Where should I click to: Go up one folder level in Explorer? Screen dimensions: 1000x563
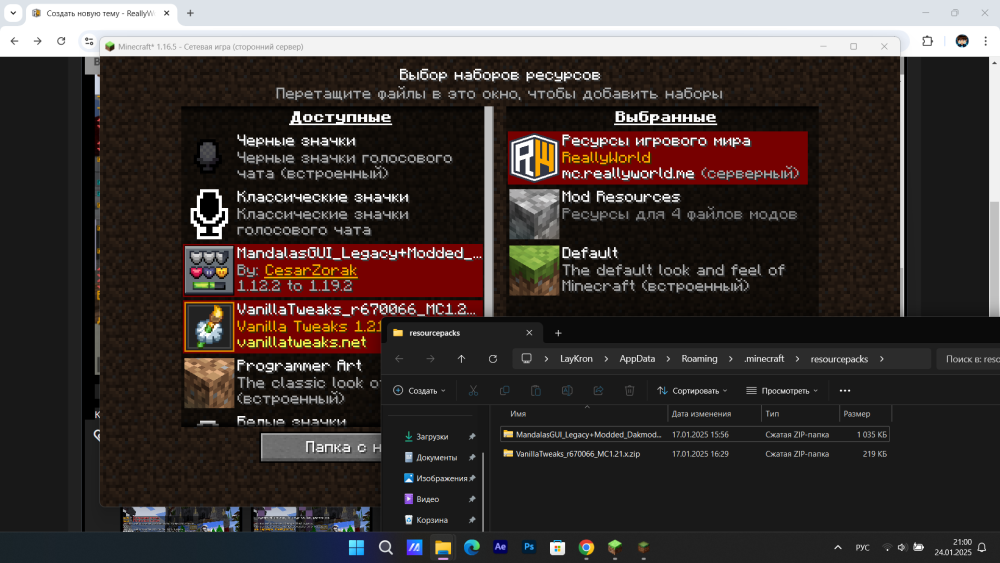click(x=461, y=359)
